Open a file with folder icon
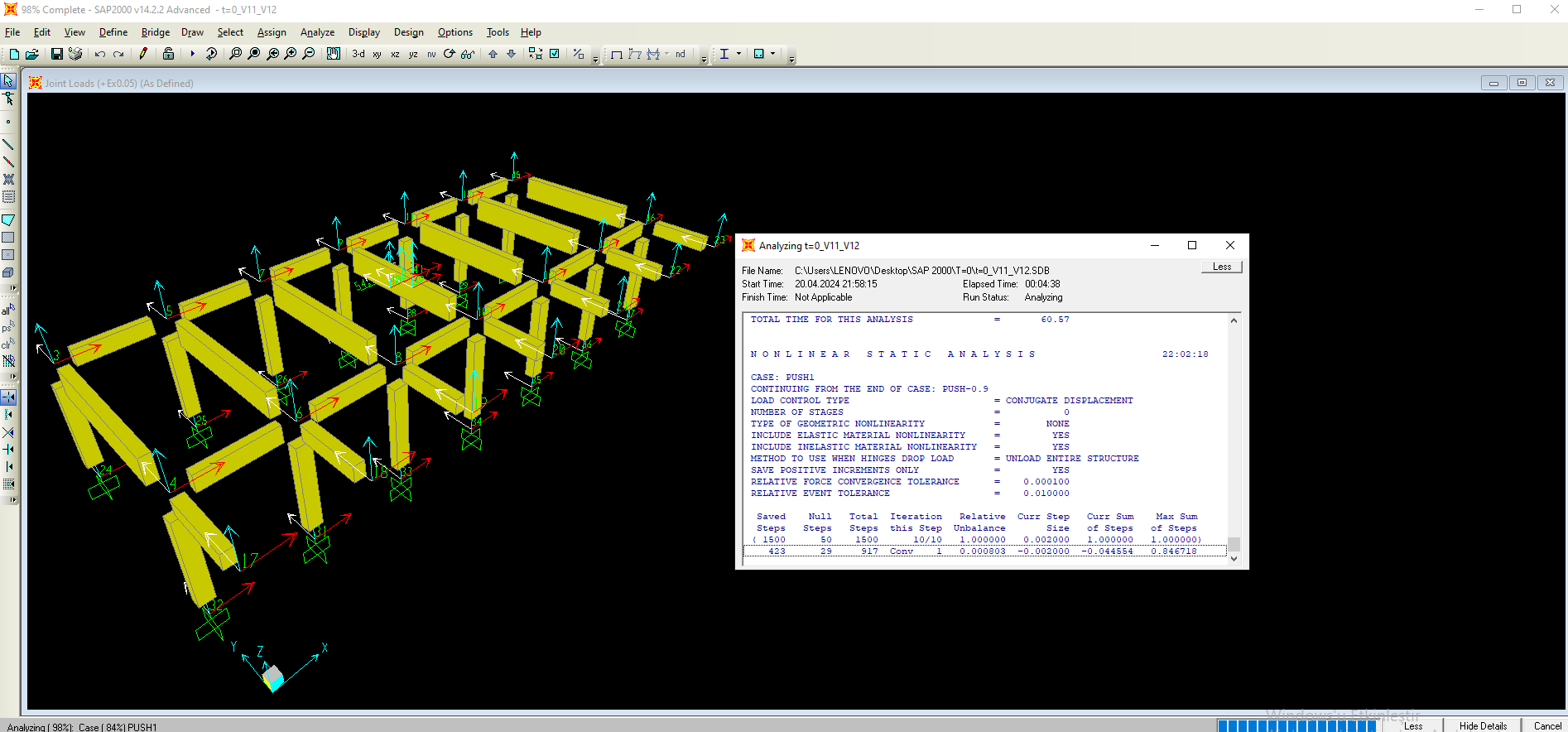Viewport: 1568px width, 732px height. pyautogui.click(x=32, y=54)
